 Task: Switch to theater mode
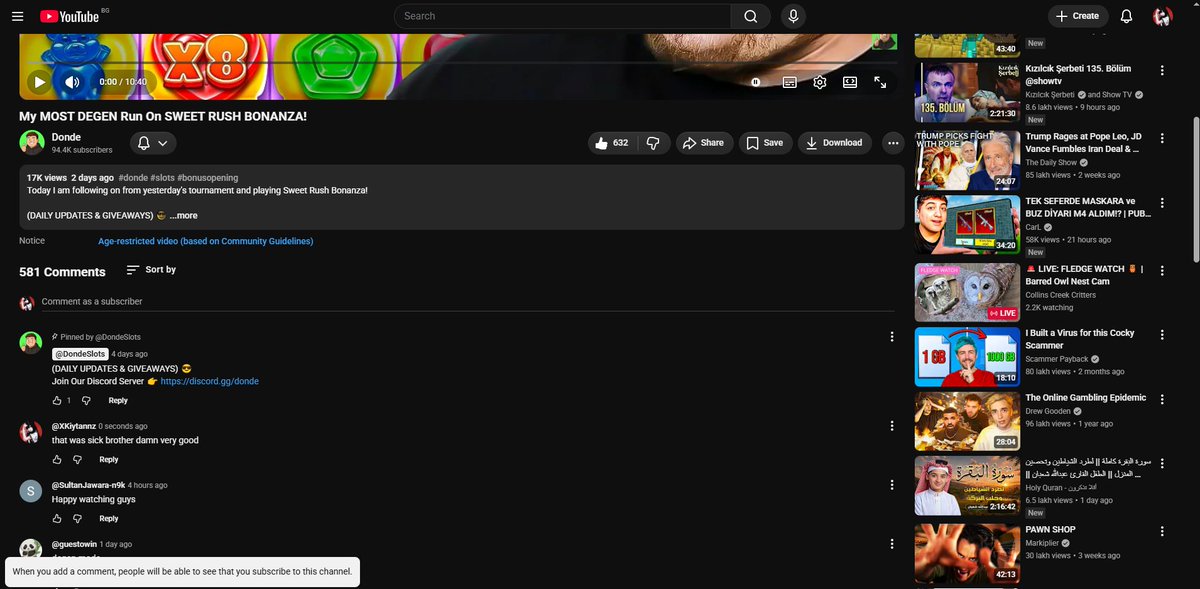point(849,83)
